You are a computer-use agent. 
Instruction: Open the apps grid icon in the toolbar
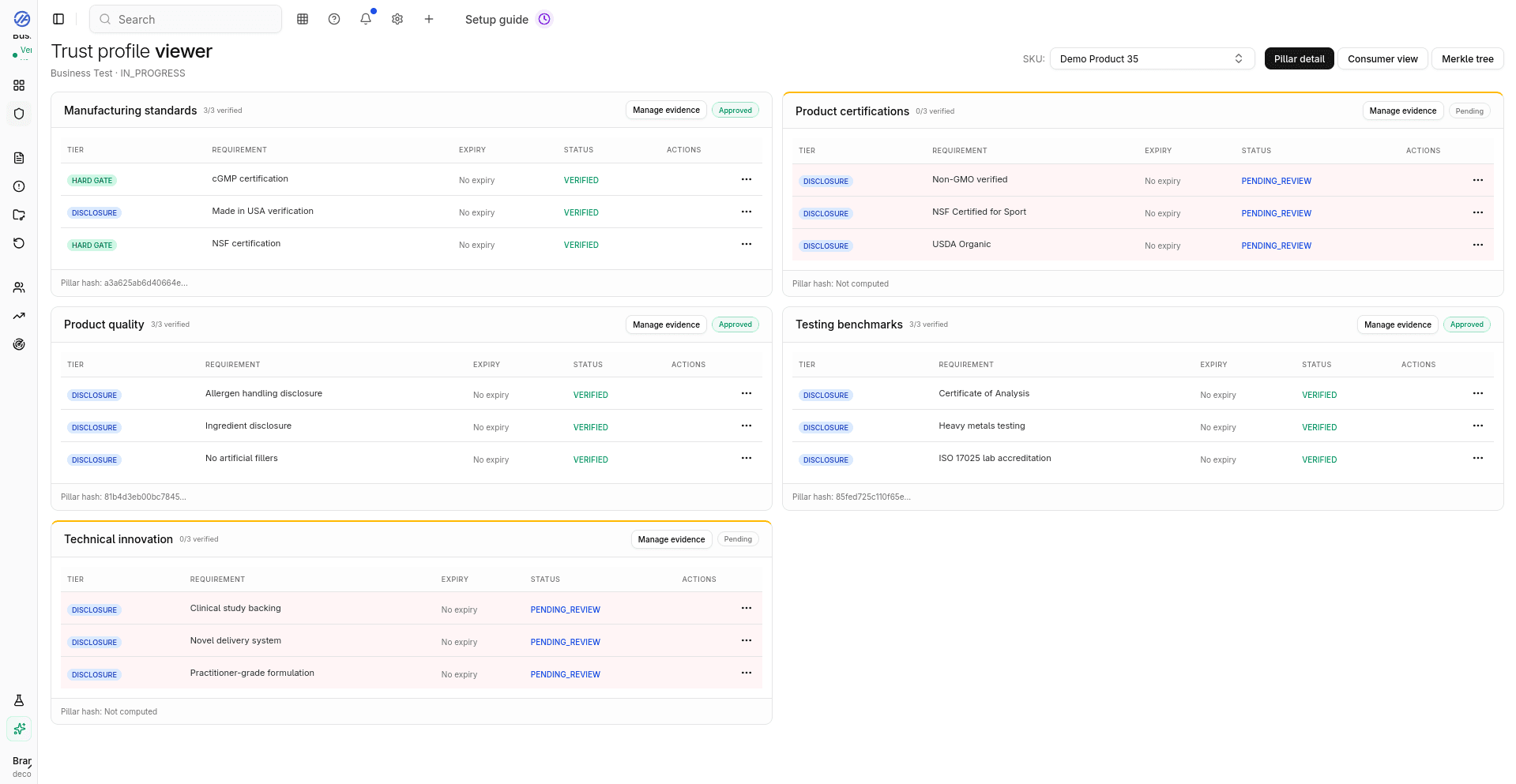click(x=302, y=19)
